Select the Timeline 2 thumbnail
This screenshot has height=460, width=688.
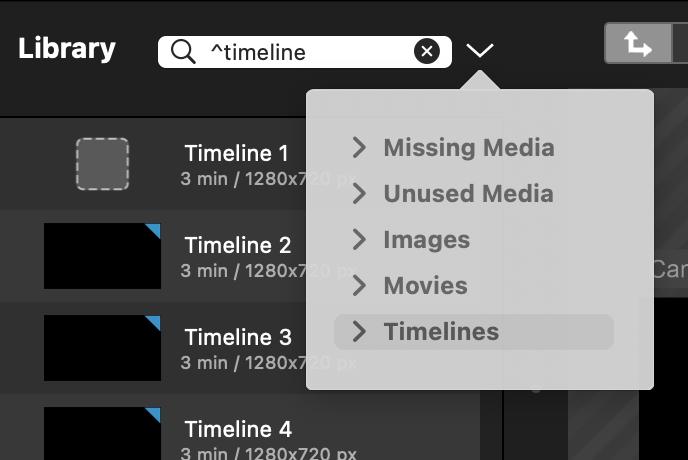[x=102, y=256]
